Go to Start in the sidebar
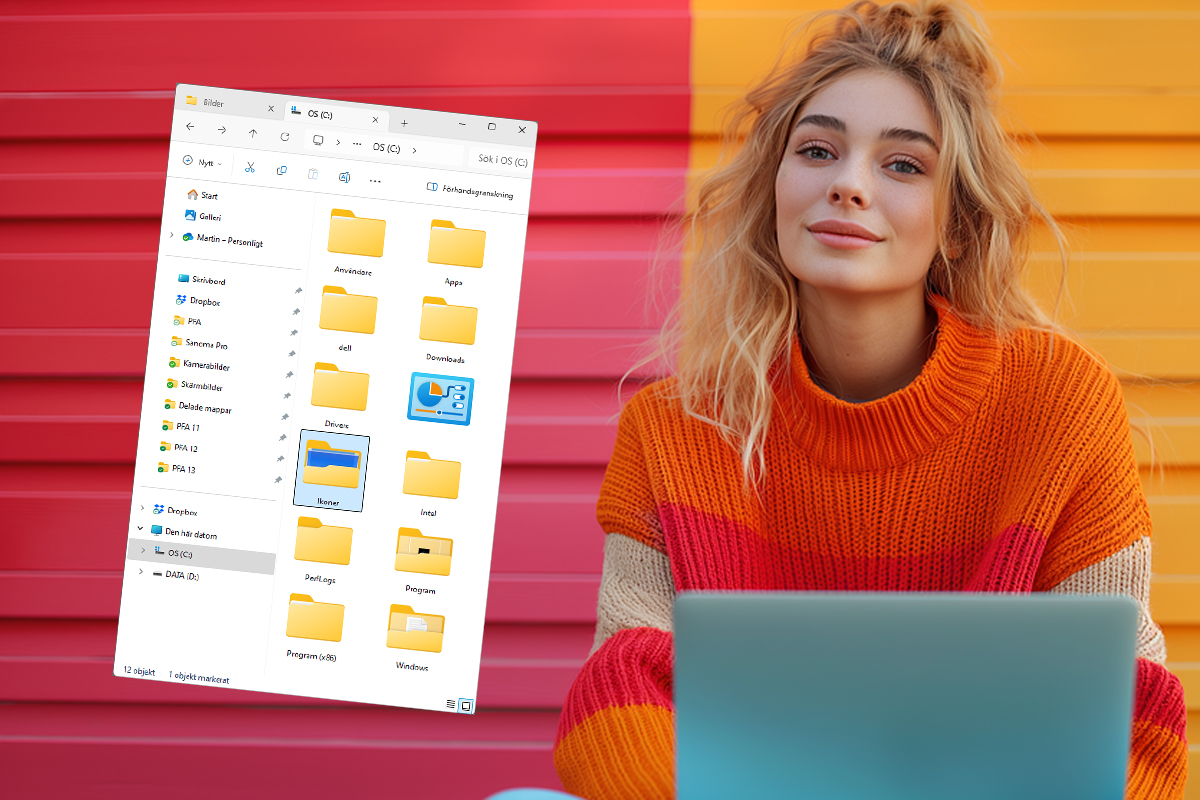1200x800 pixels. pos(202,195)
